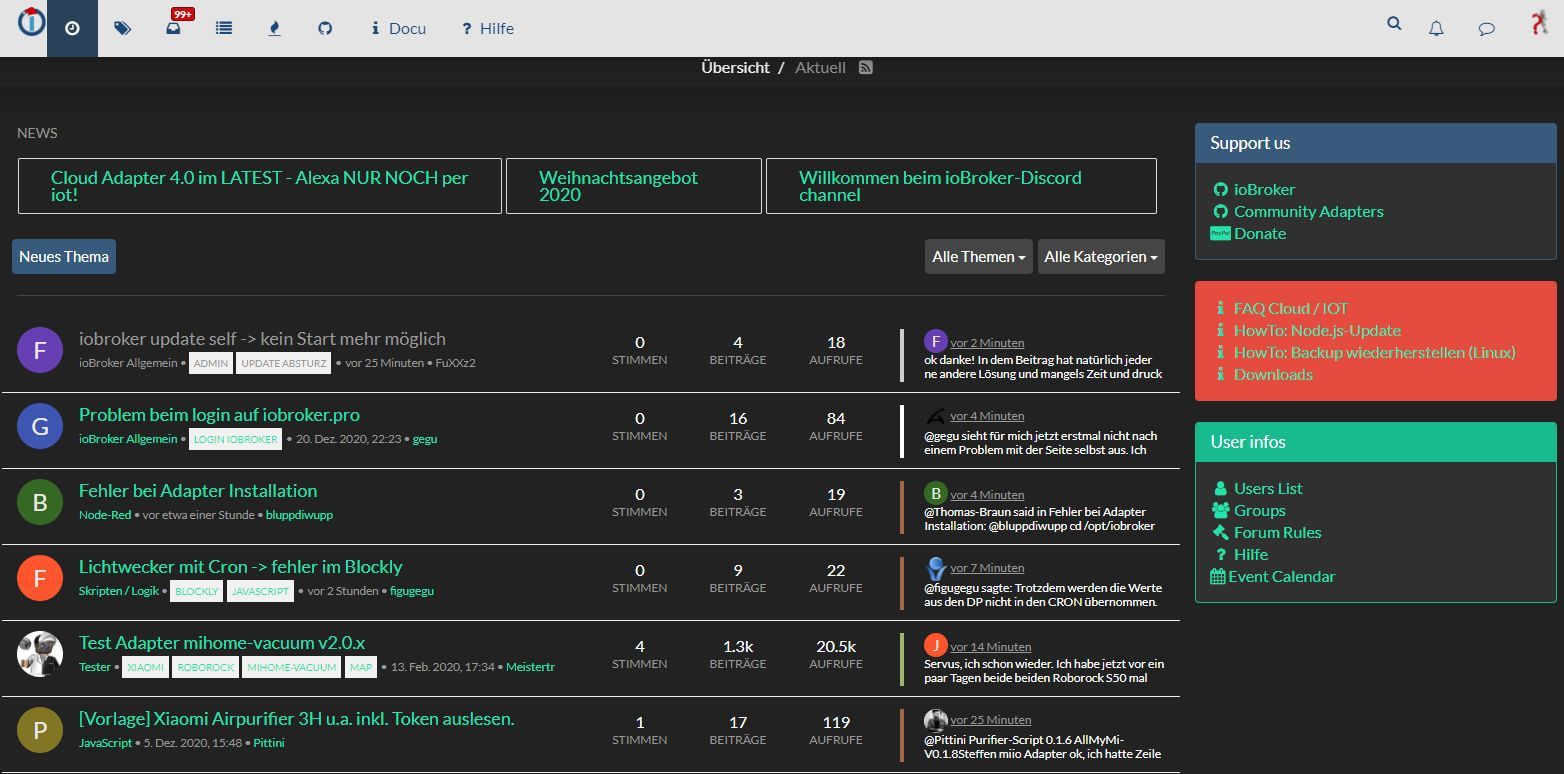The width and height of the screenshot is (1564, 774).
Task: Open HowTo: Node.js-Update link
Action: tap(1317, 330)
